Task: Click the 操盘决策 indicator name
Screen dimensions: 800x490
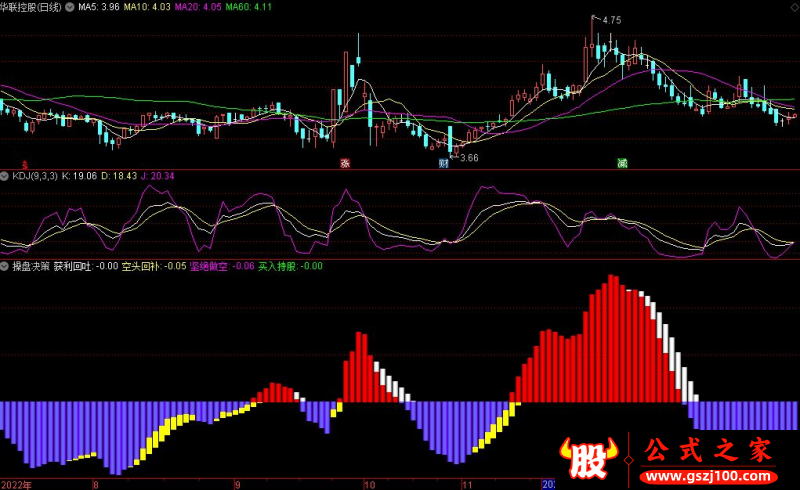Action: coord(31,266)
